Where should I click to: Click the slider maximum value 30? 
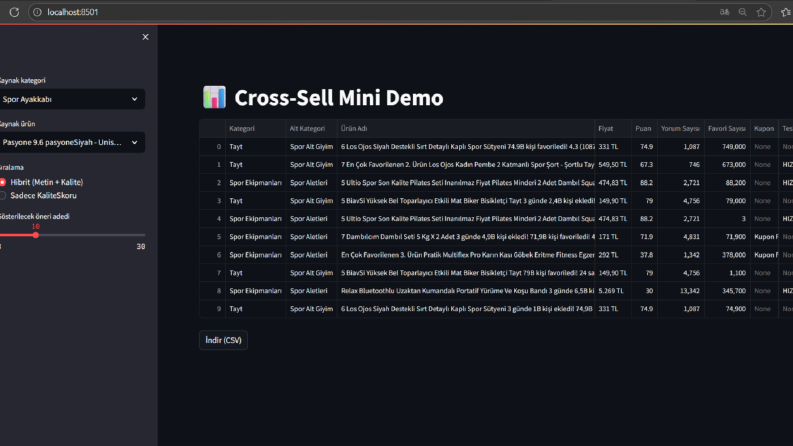pos(141,247)
